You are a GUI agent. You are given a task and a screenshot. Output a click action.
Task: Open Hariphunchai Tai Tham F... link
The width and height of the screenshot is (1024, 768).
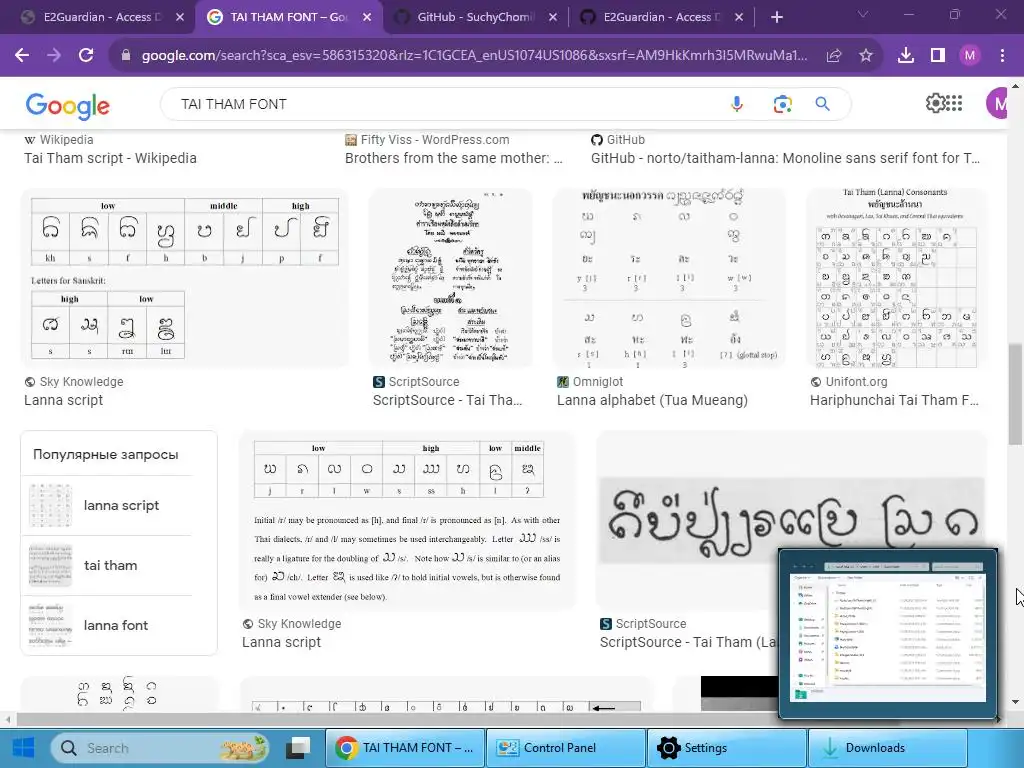pyautogui.click(x=894, y=400)
